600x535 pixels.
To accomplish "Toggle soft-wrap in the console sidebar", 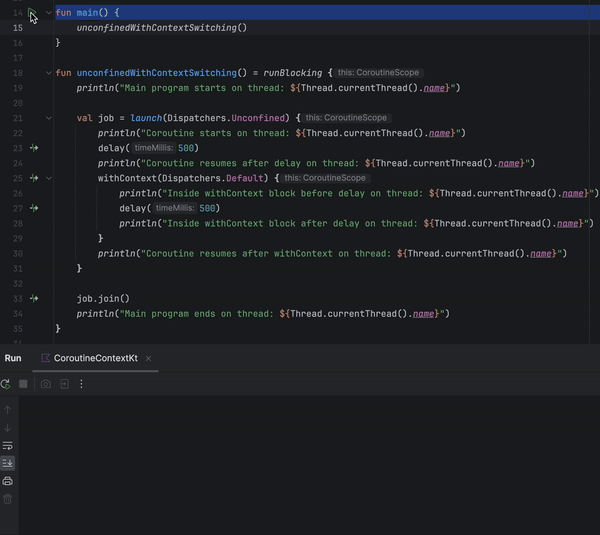I will (x=8, y=445).
